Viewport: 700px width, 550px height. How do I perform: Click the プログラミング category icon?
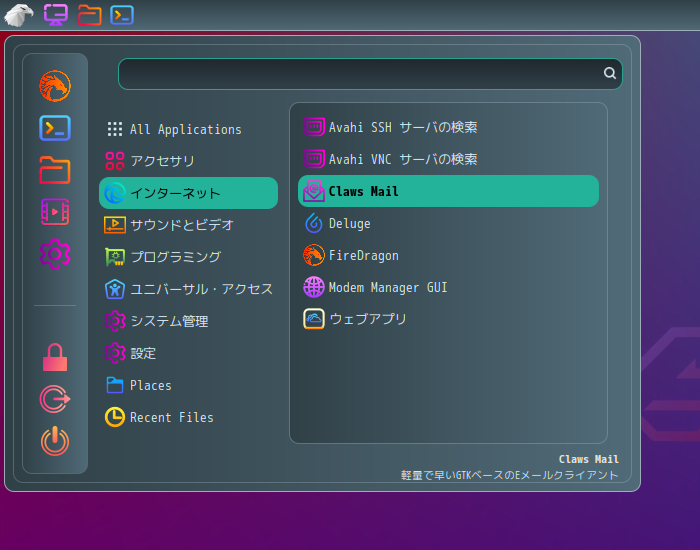coord(115,257)
